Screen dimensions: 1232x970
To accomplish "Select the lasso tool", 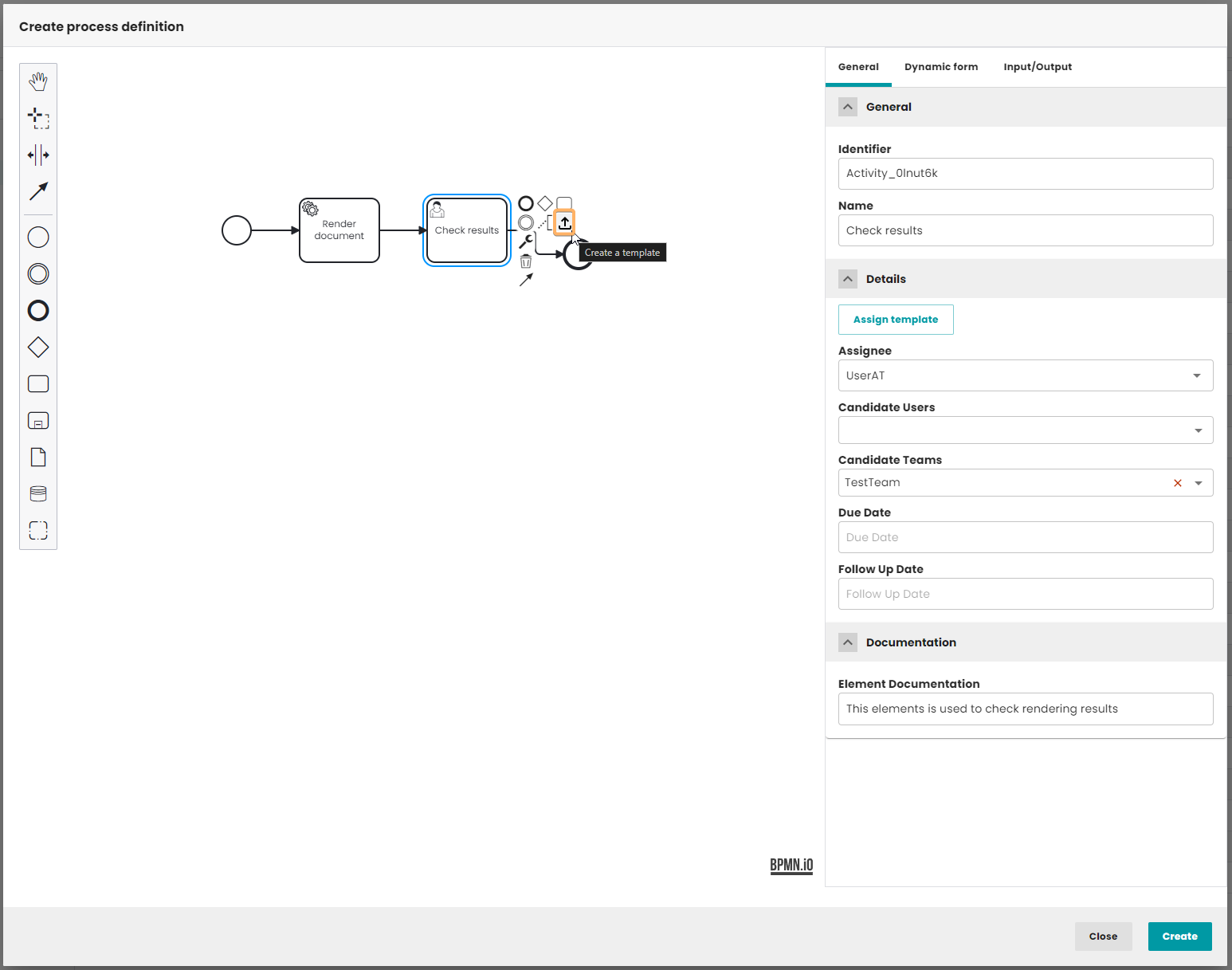I will pos(38,118).
